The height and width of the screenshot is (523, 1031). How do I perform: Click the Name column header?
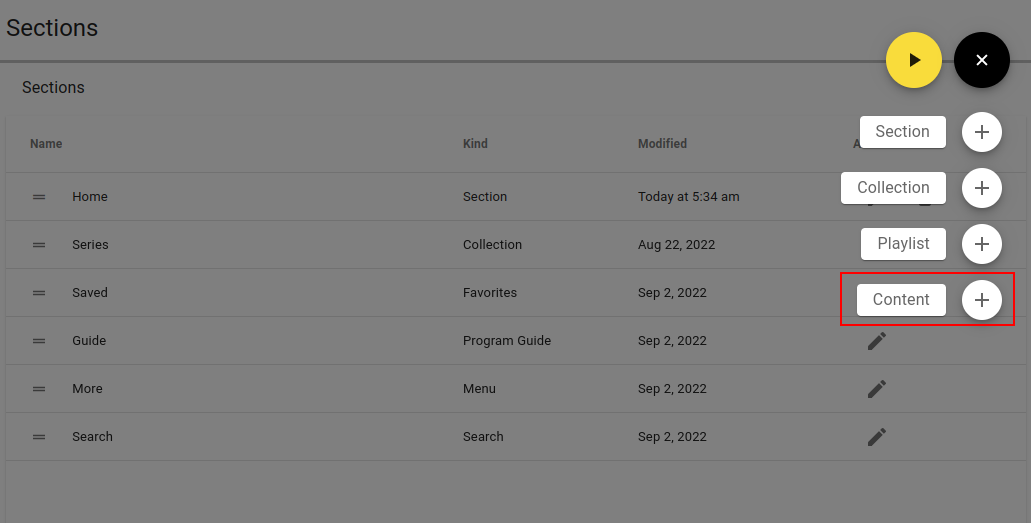46,143
